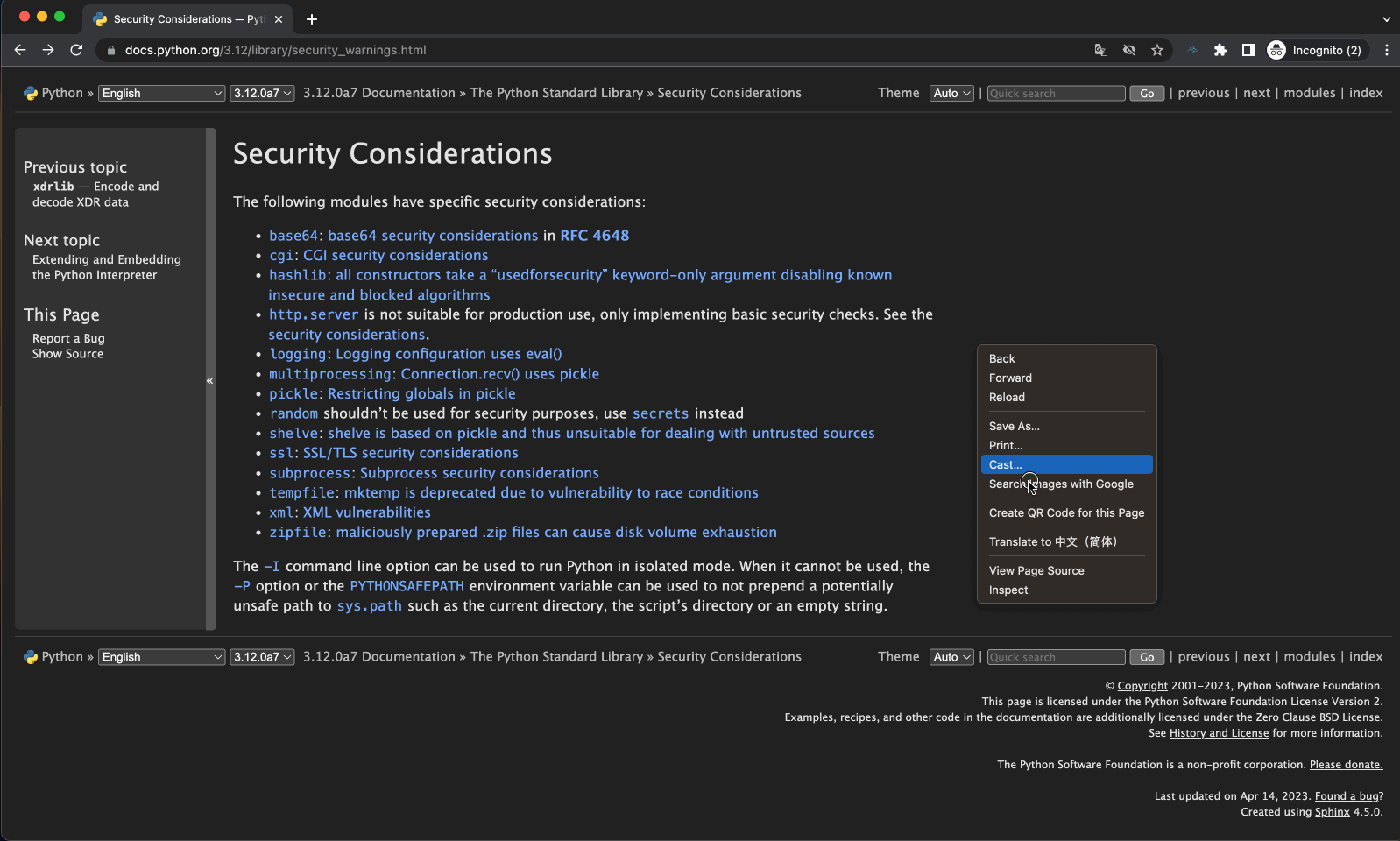Collapse the sidebar using the « toggle

tap(210, 380)
